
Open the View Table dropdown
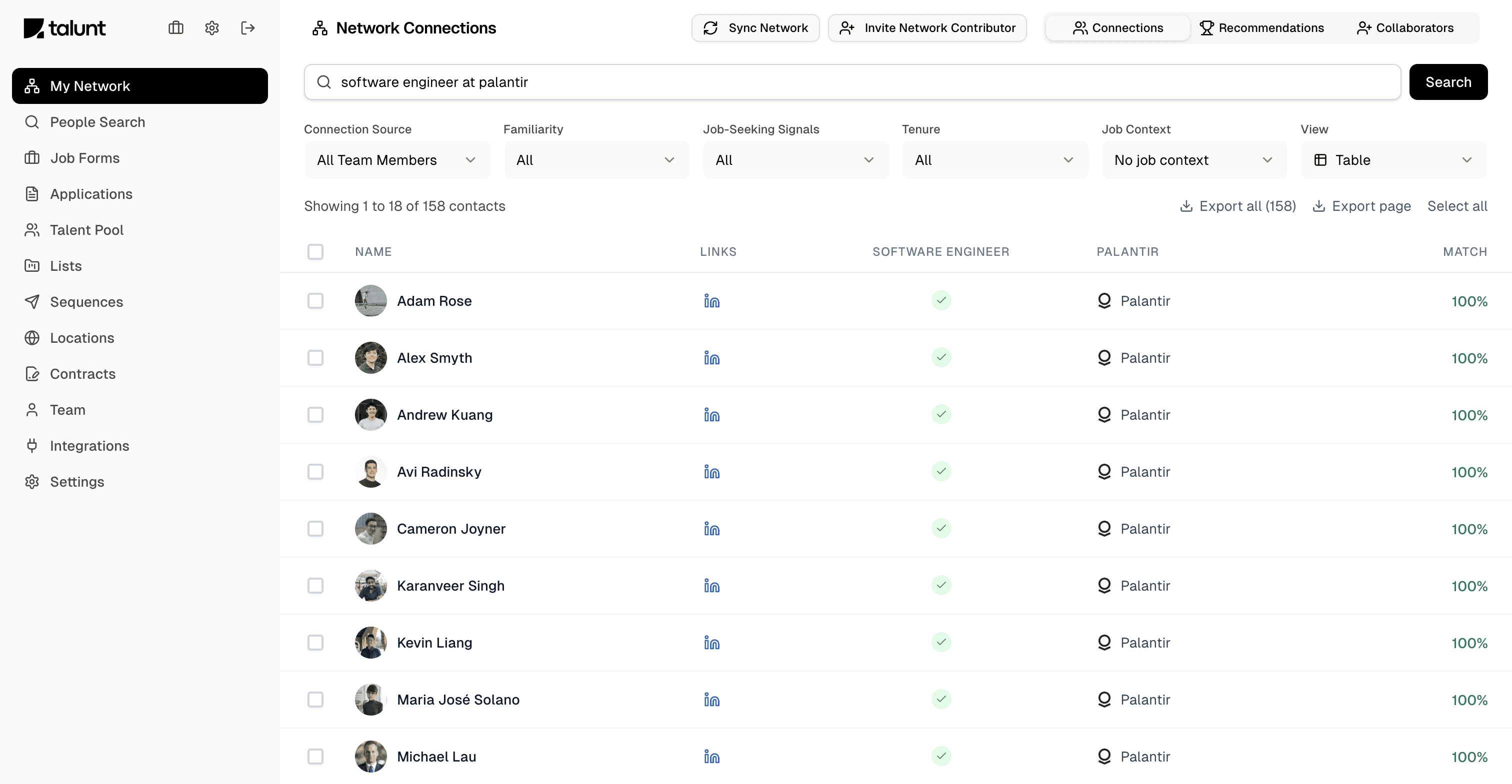1393,160
